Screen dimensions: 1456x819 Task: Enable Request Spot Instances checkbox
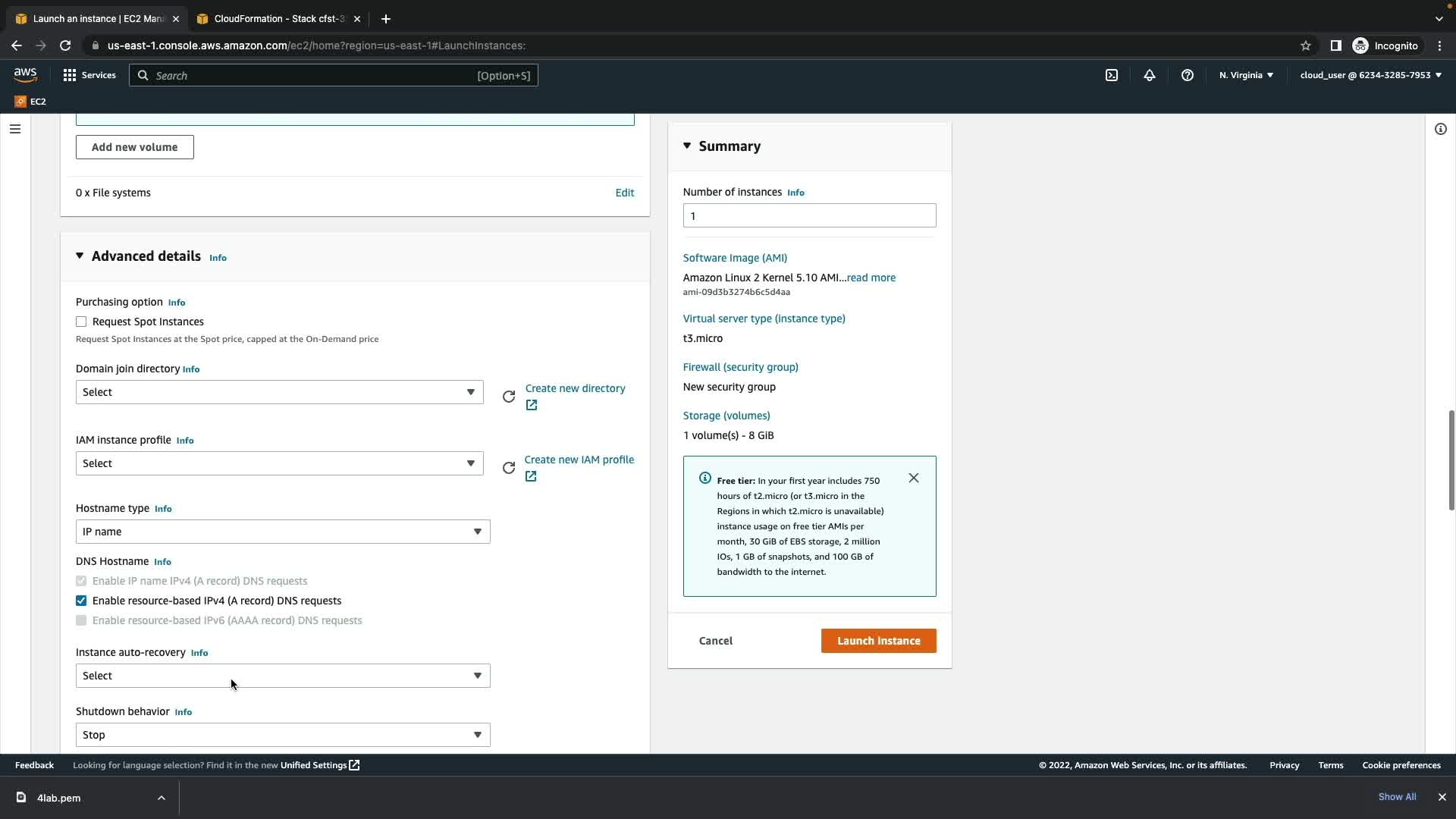pyautogui.click(x=81, y=322)
